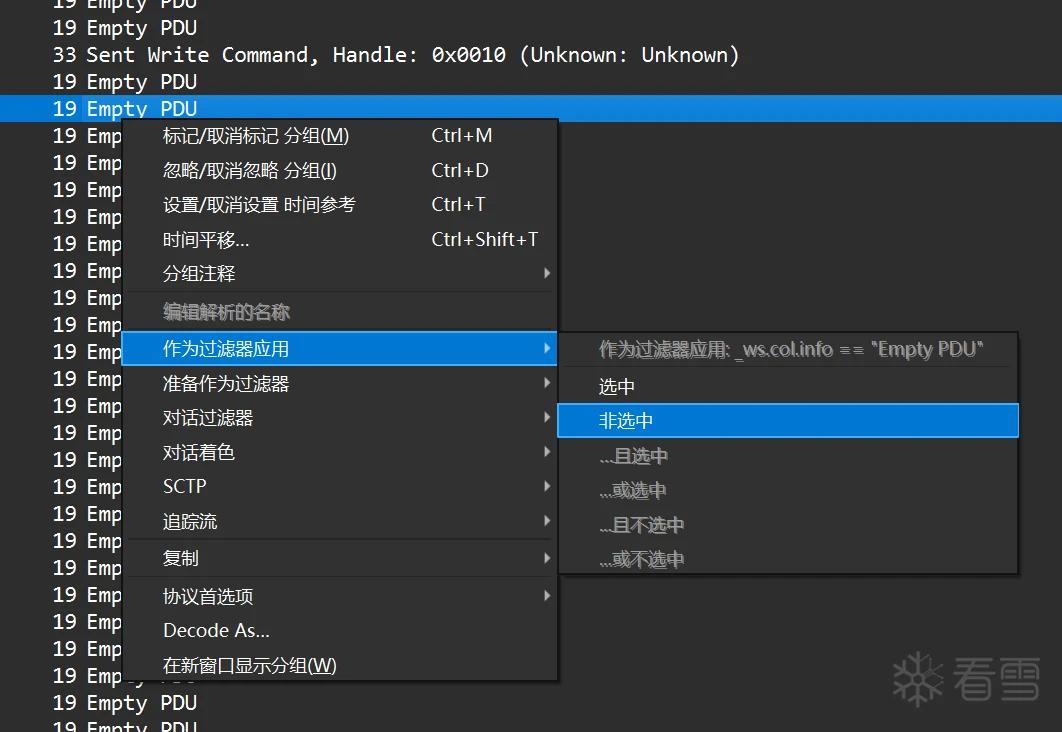Select the highlighted Empty PDU packet row

pos(531,108)
